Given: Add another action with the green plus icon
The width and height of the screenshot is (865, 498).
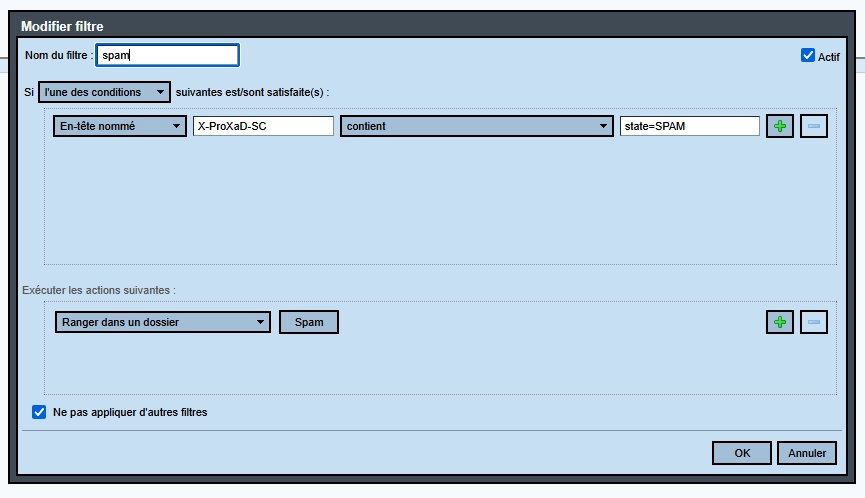Looking at the screenshot, I should coord(780,322).
